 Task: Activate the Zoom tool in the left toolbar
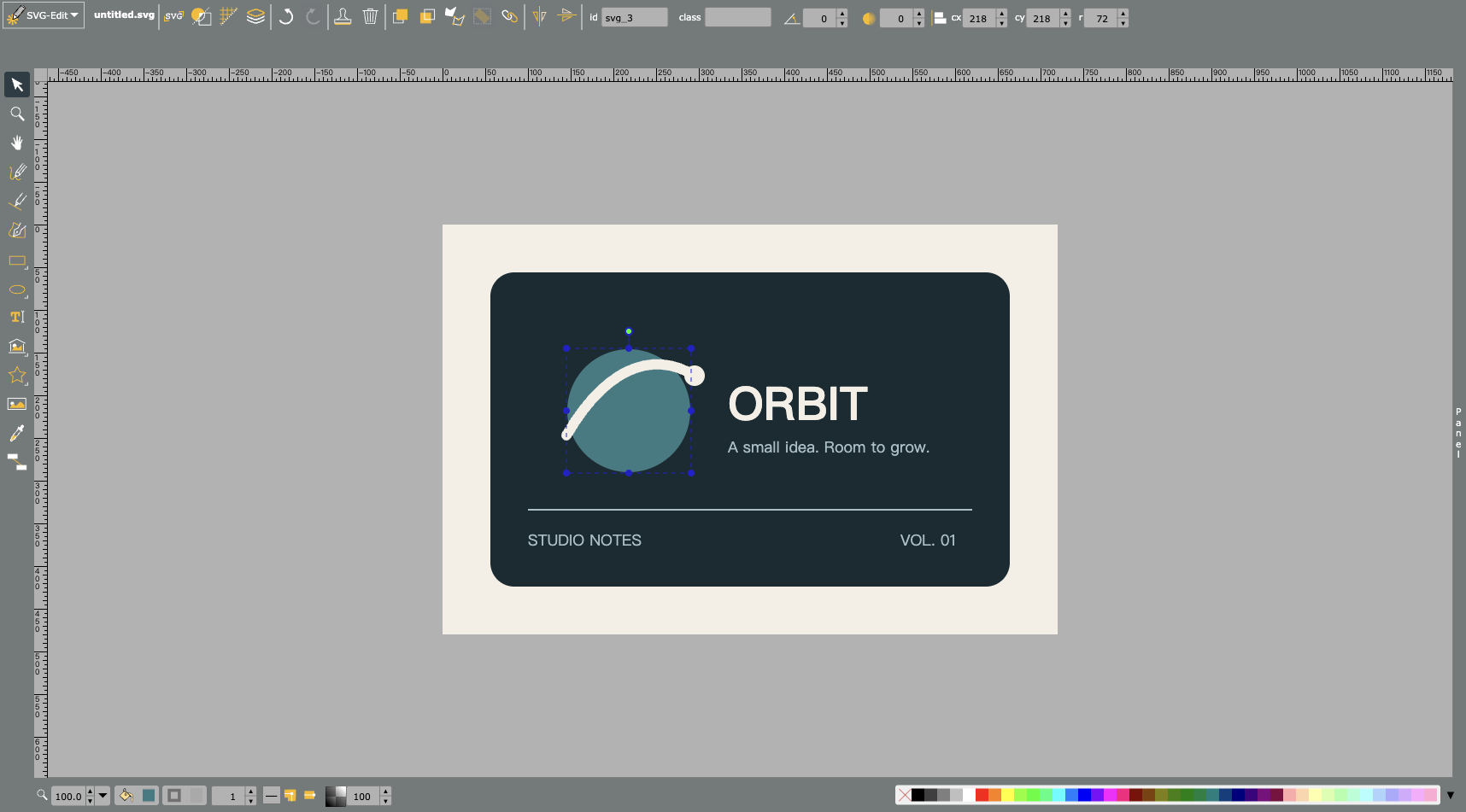pyautogui.click(x=17, y=114)
